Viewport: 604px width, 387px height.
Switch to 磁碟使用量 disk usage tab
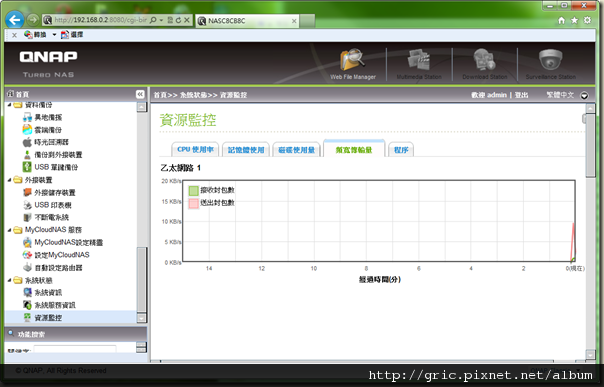click(x=296, y=150)
